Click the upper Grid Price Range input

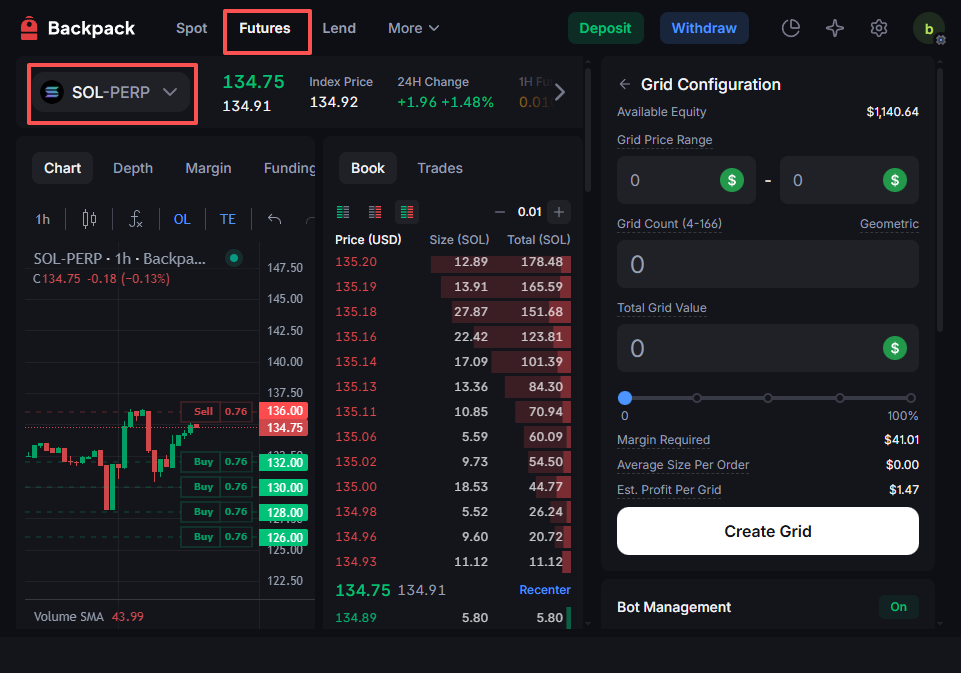(849, 180)
